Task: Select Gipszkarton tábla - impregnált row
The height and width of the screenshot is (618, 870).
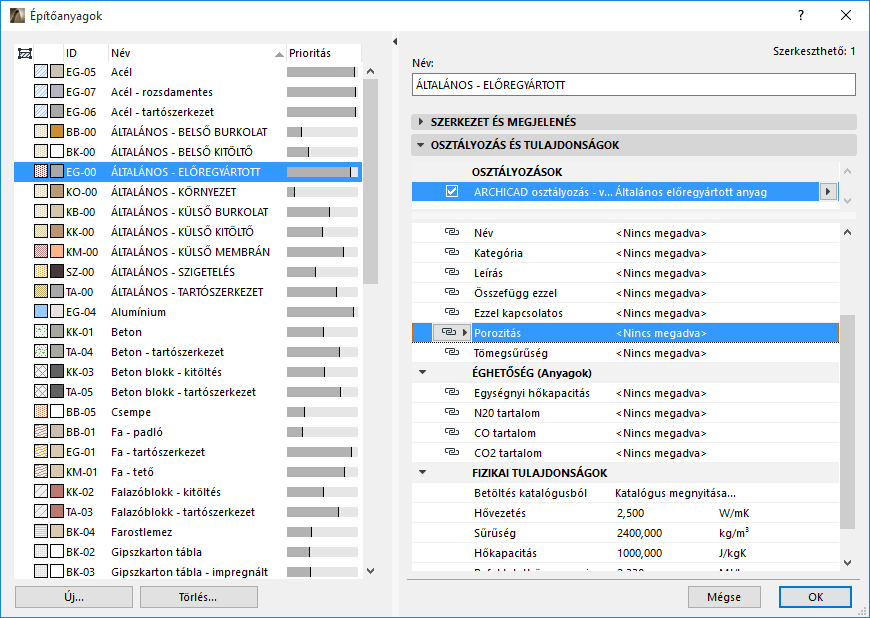Action: (188, 571)
